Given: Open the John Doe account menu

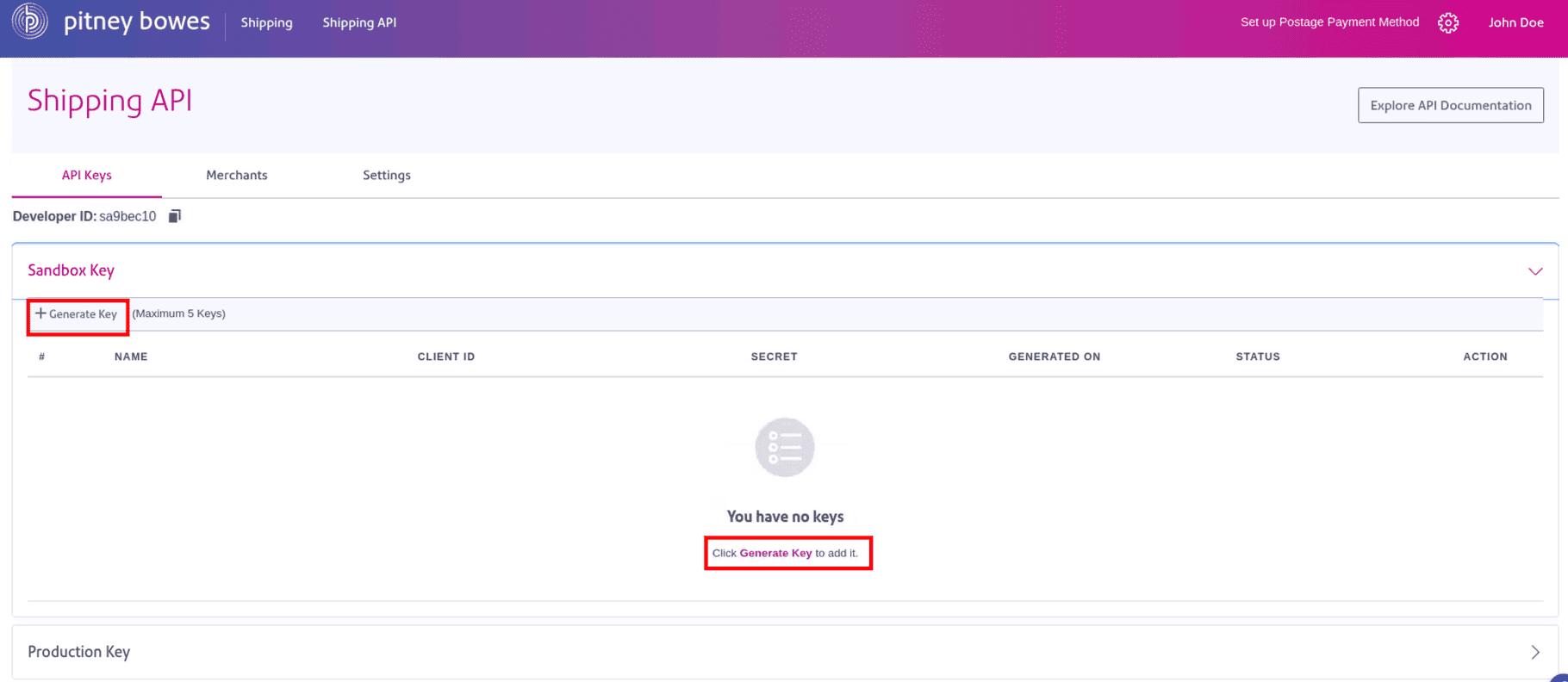Looking at the screenshot, I should click(1515, 22).
